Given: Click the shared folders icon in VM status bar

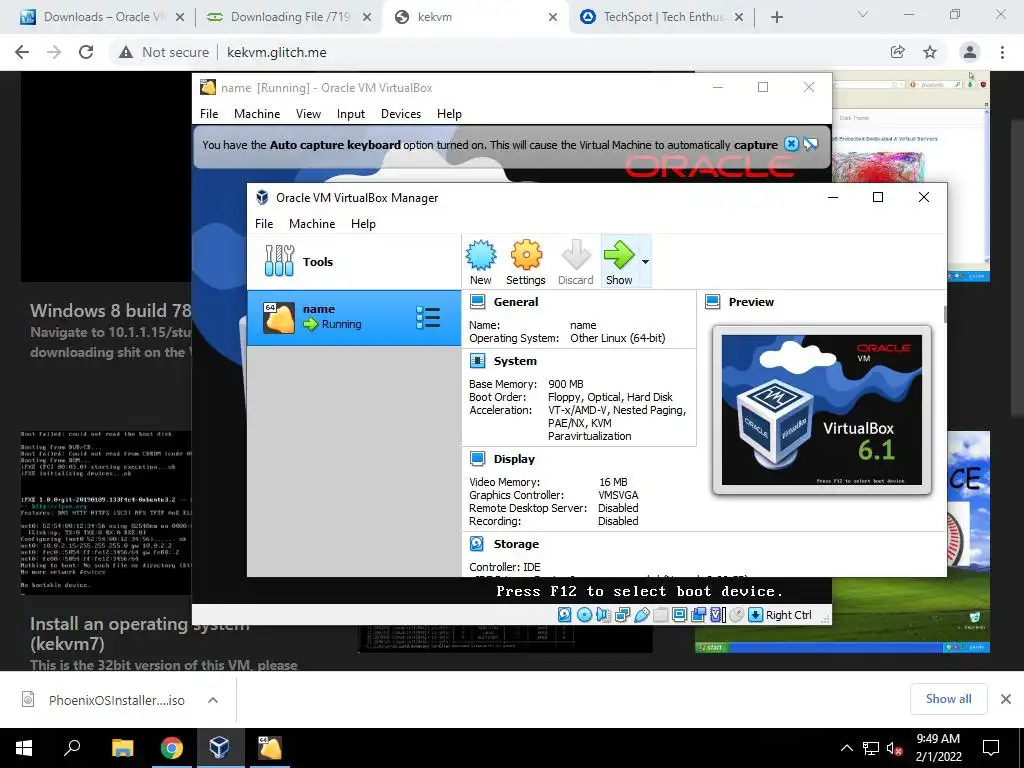Looking at the screenshot, I should 660,615.
